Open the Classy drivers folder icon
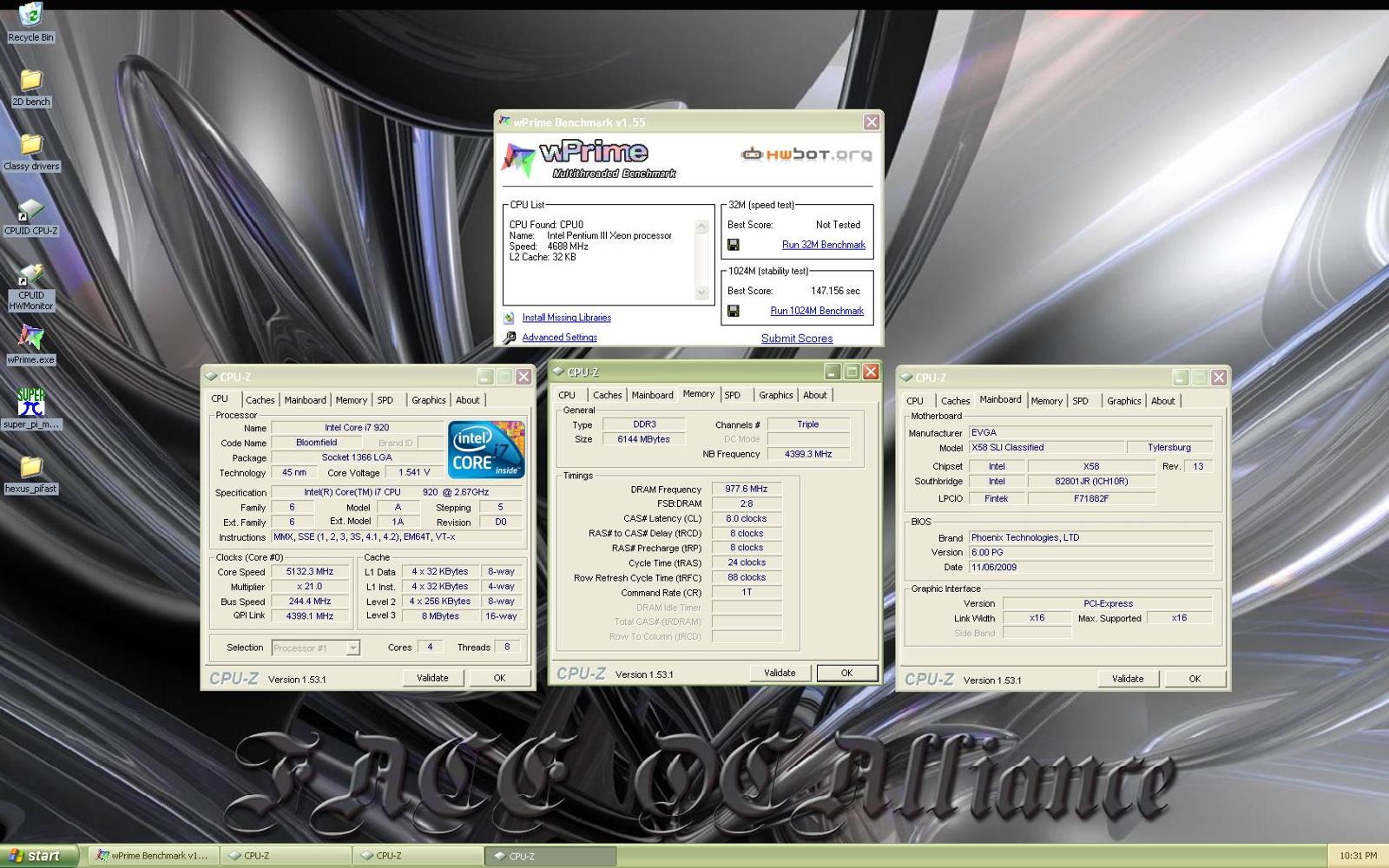Viewport: 1389px width, 868px height. click(31, 151)
